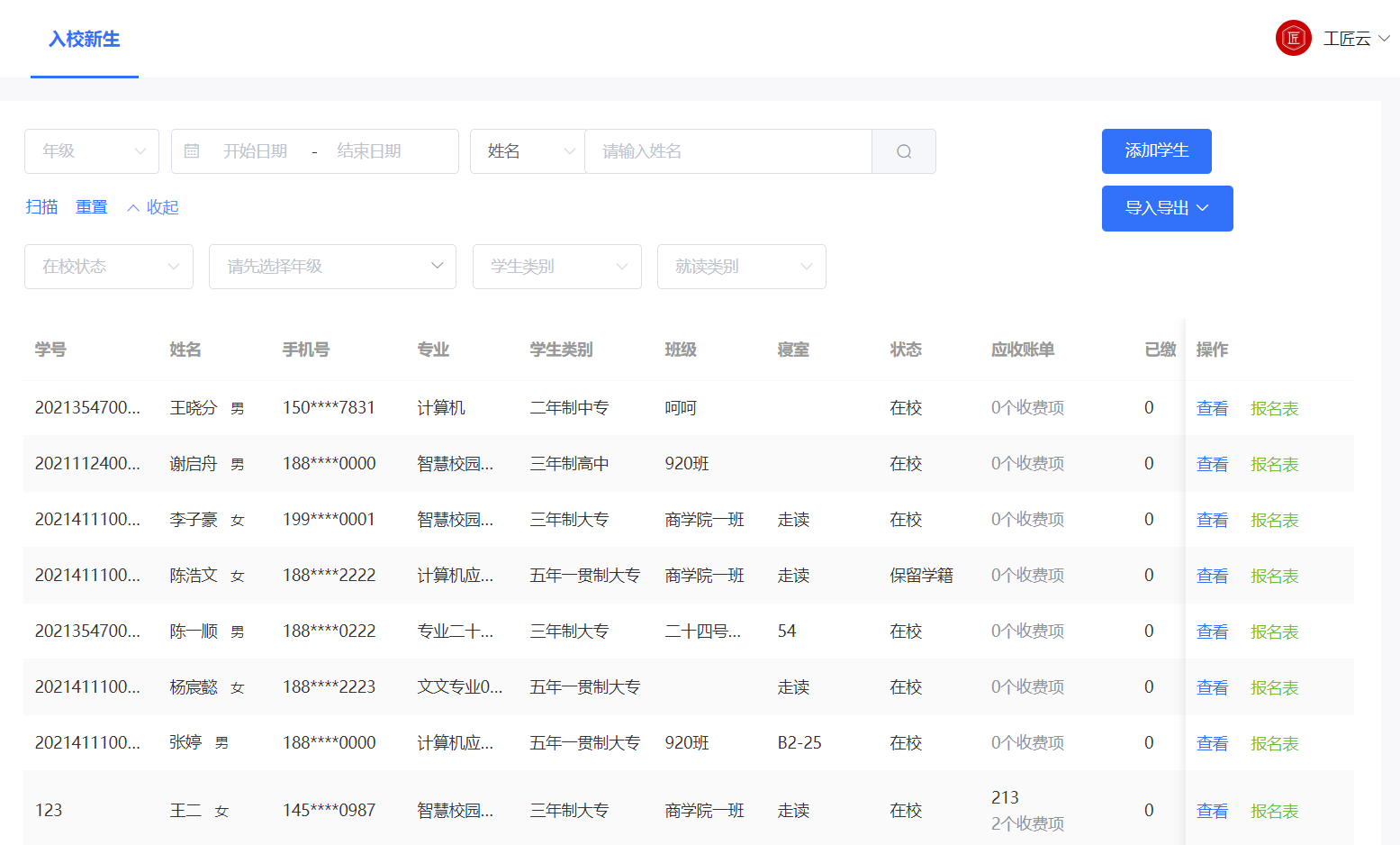
Task: Select the 入校新生 tab
Action: [84, 39]
